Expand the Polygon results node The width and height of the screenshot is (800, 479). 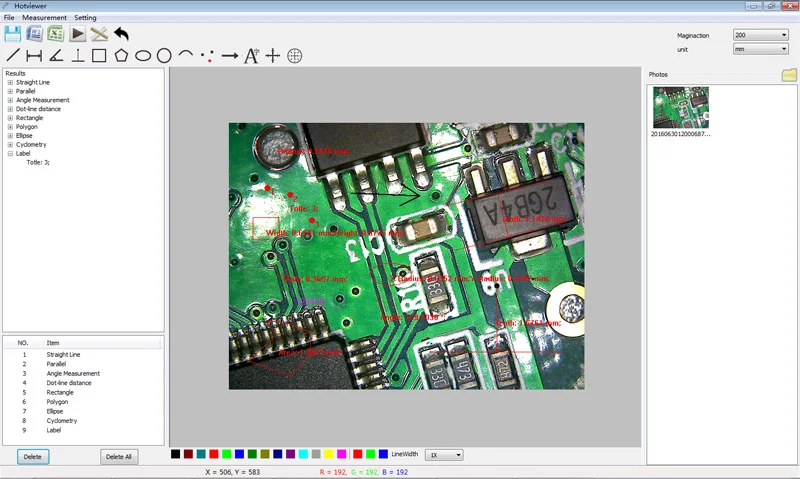tap(10, 127)
